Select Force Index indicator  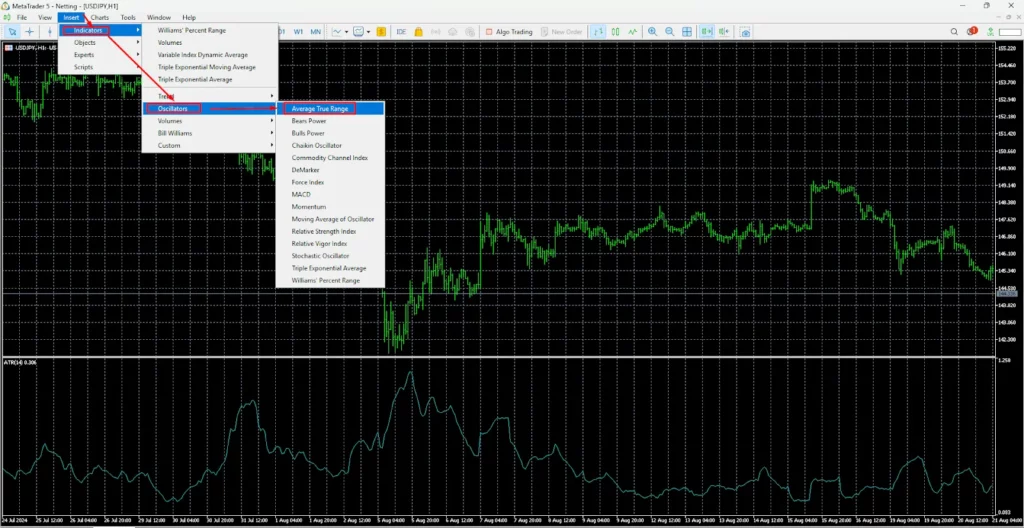(330, 182)
